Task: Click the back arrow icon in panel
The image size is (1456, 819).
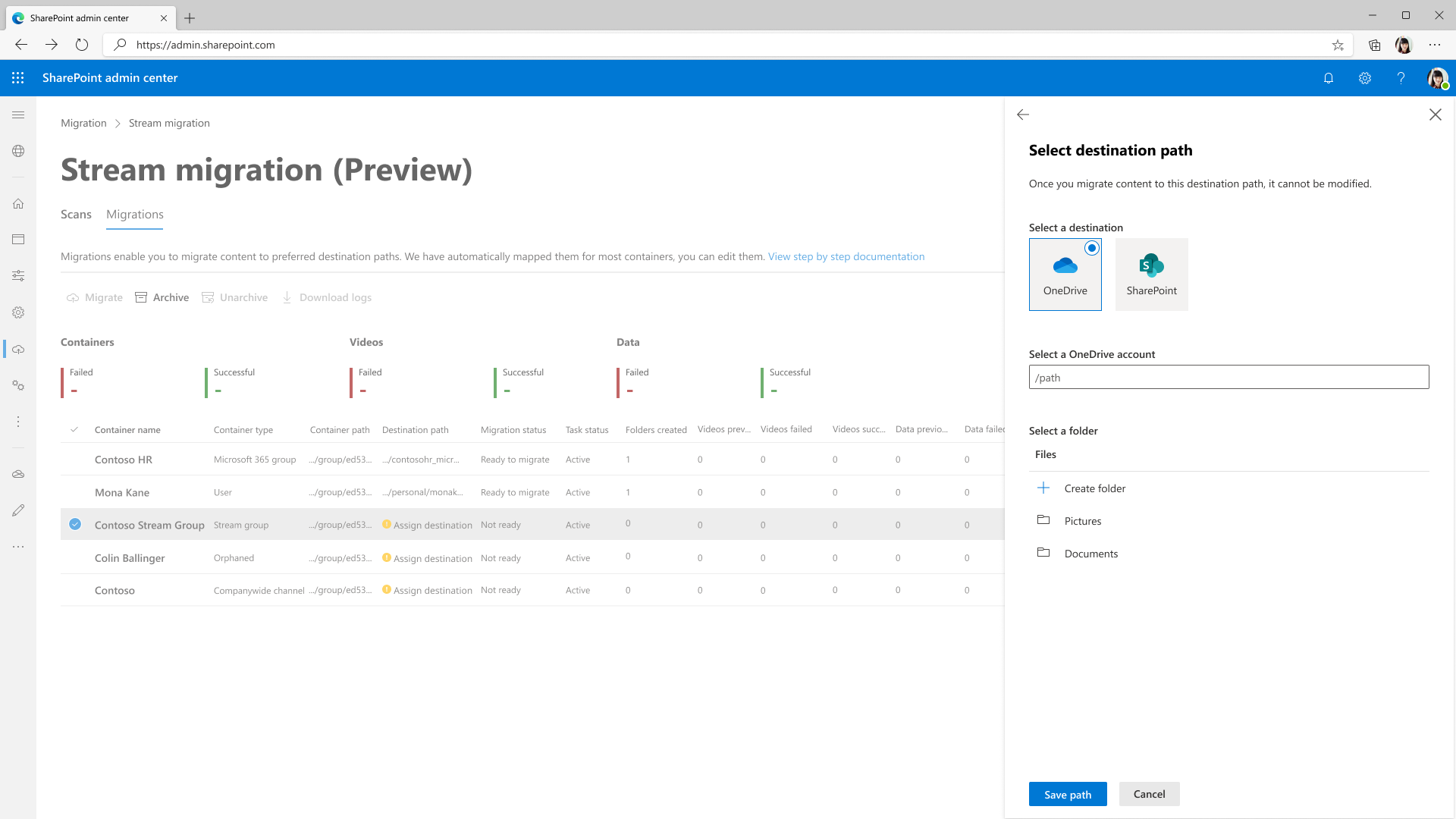Action: point(1022,114)
